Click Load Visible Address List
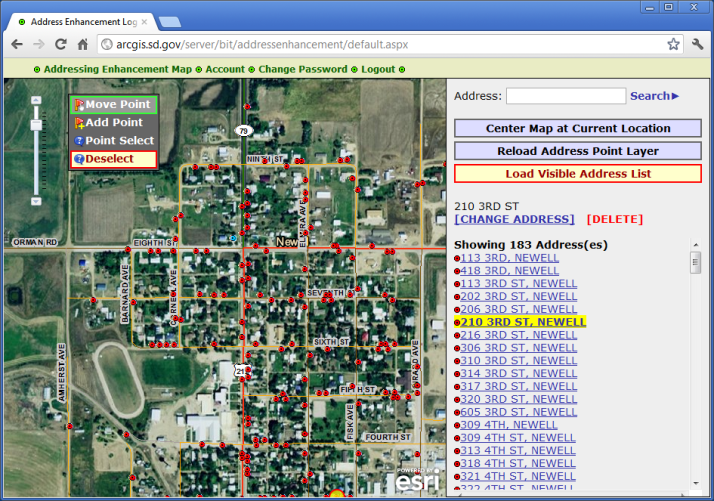The width and height of the screenshot is (714, 501). coord(578,174)
